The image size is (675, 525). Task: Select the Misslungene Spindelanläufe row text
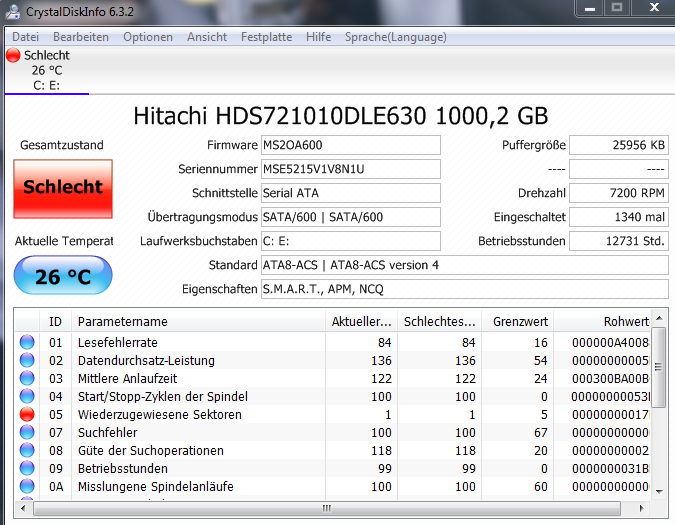[x=155, y=487]
